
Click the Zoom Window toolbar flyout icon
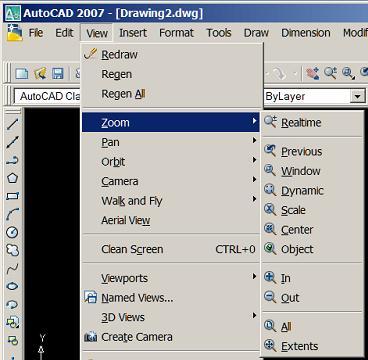tap(348, 73)
